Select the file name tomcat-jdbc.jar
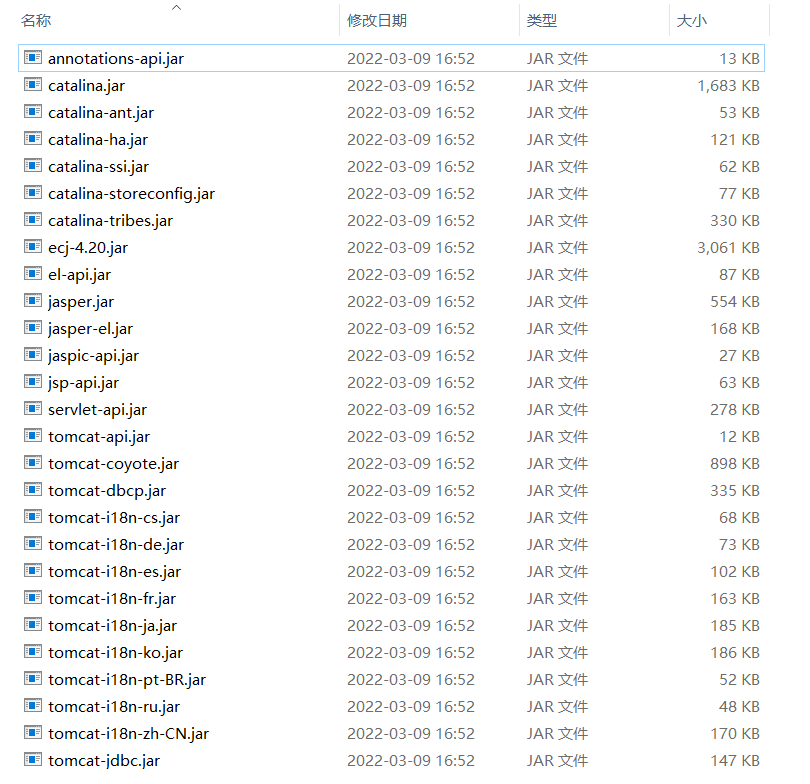 104,760
